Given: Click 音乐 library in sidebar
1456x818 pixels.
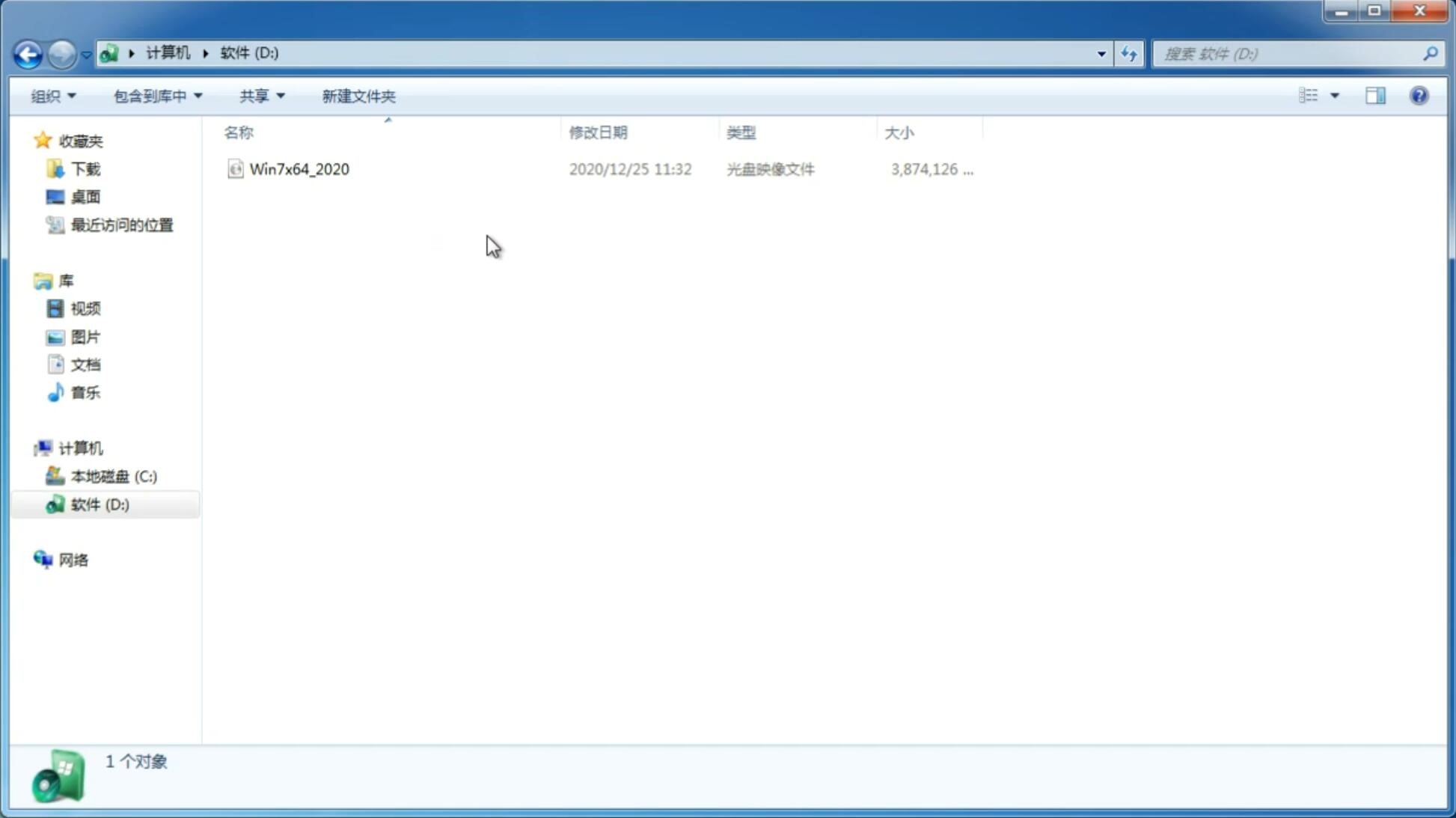Looking at the screenshot, I should tap(86, 392).
